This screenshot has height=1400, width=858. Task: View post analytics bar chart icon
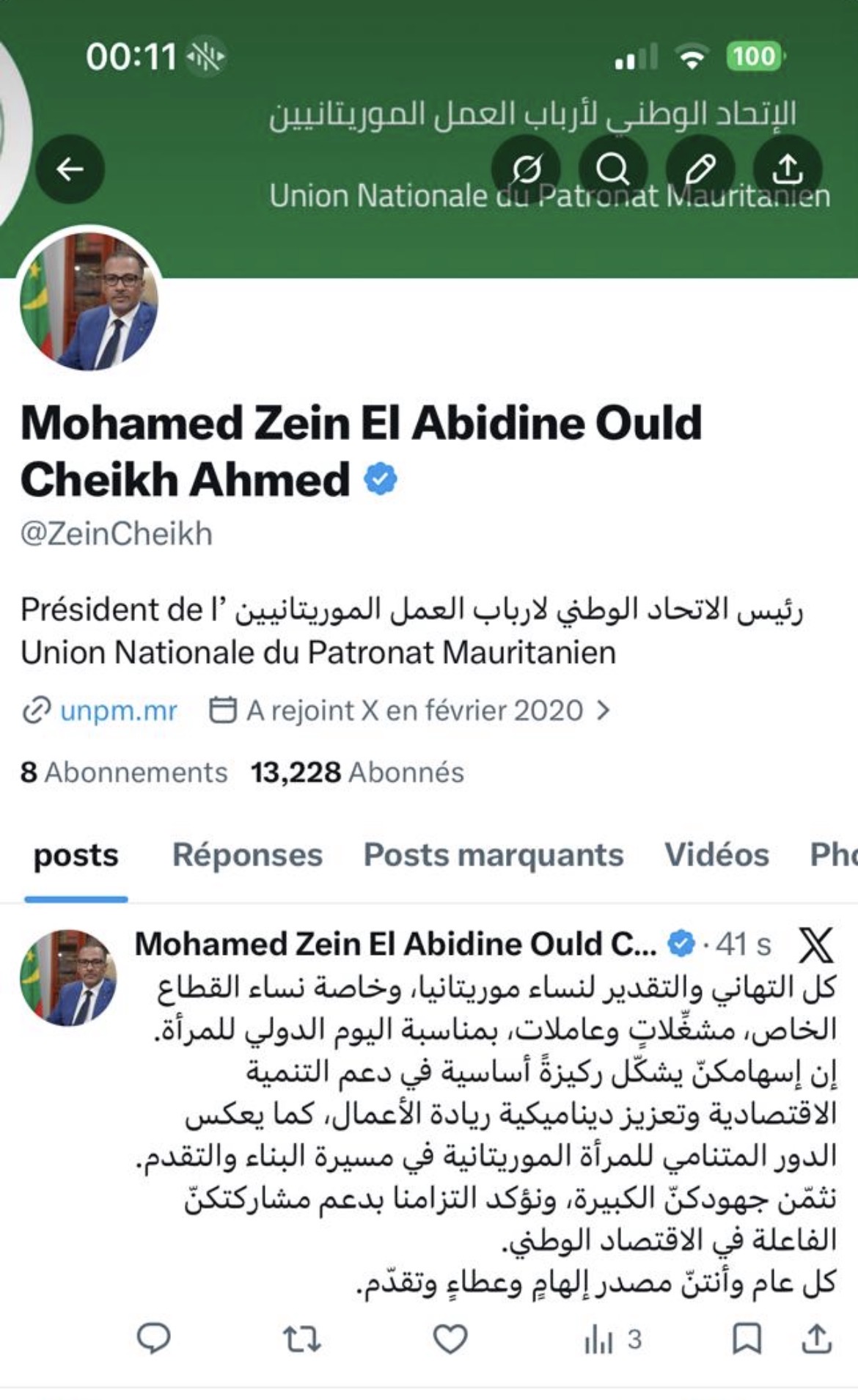pos(600,1340)
